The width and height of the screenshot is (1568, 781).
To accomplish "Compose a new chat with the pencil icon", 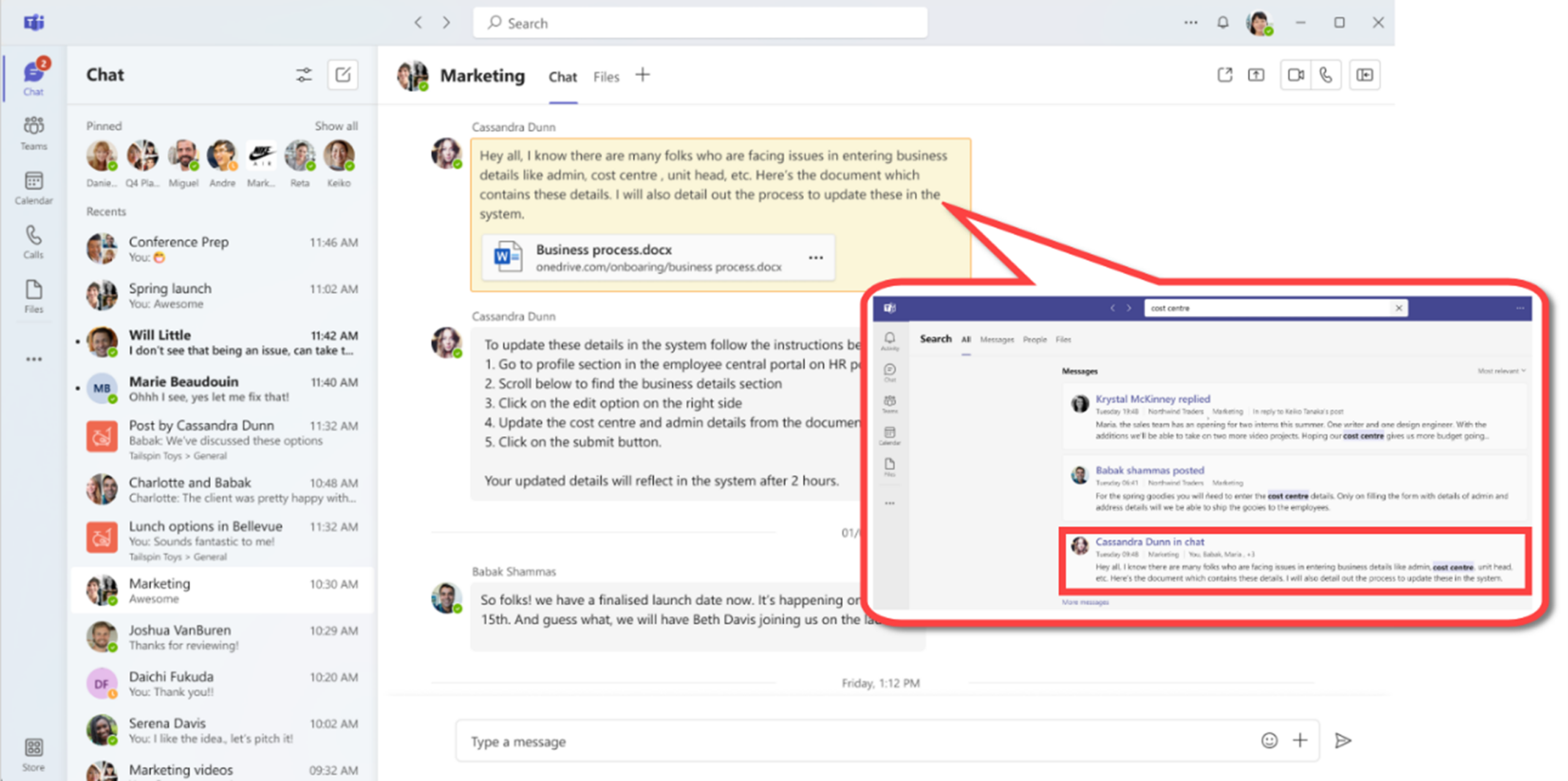I will (x=343, y=74).
